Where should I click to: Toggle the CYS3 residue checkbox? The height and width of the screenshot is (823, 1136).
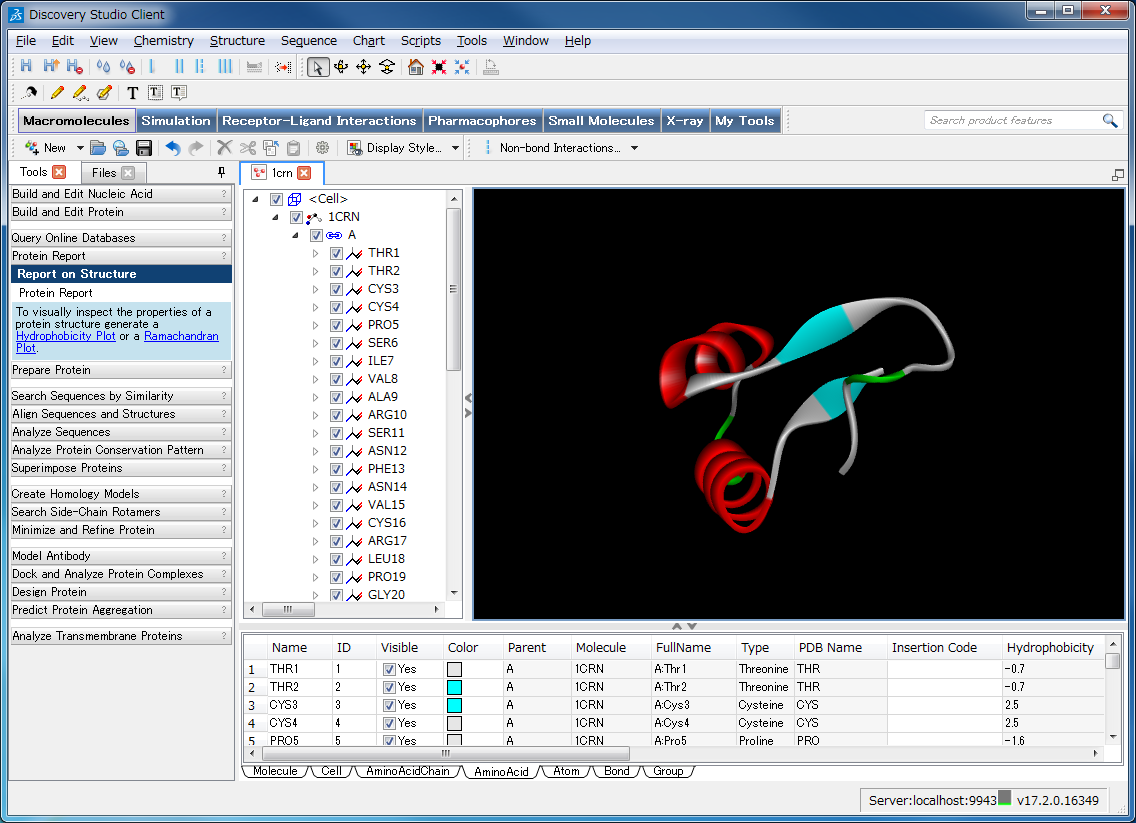pyautogui.click(x=336, y=289)
